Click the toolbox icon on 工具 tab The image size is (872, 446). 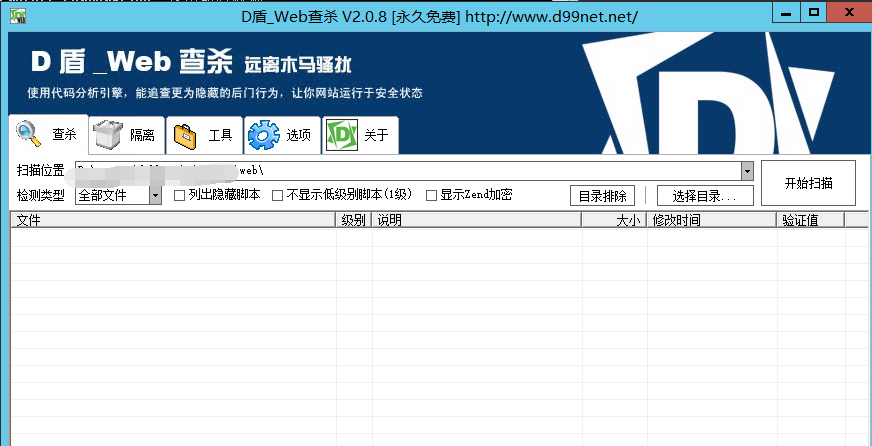(184, 135)
